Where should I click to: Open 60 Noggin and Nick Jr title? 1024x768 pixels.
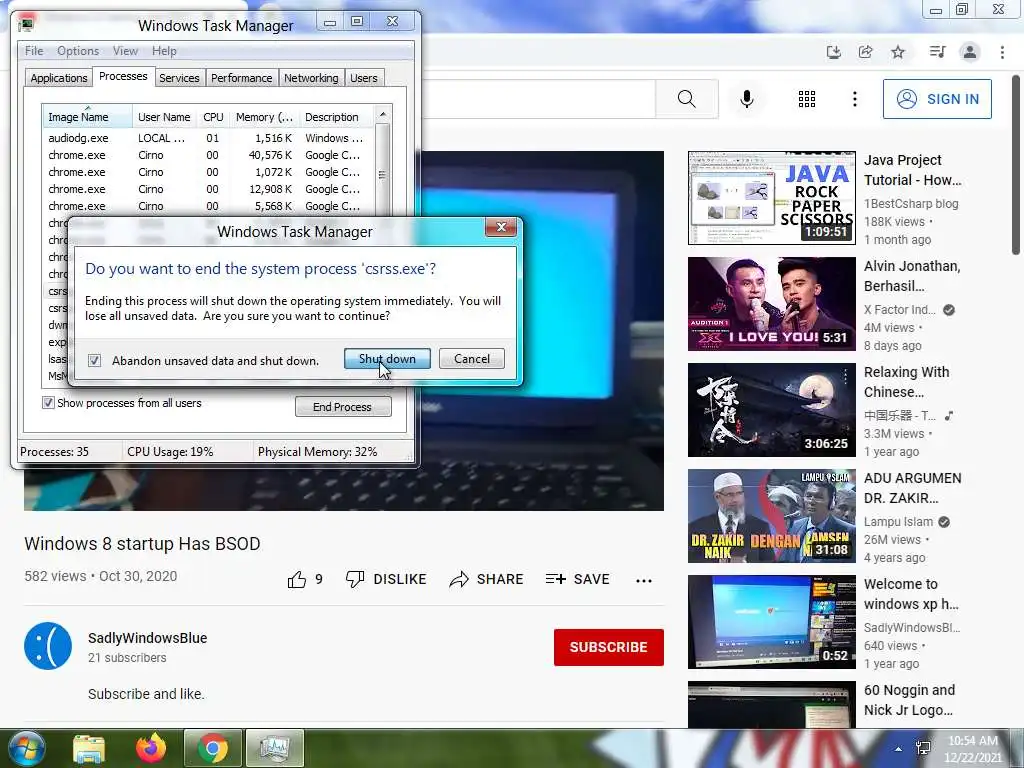[909, 700]
